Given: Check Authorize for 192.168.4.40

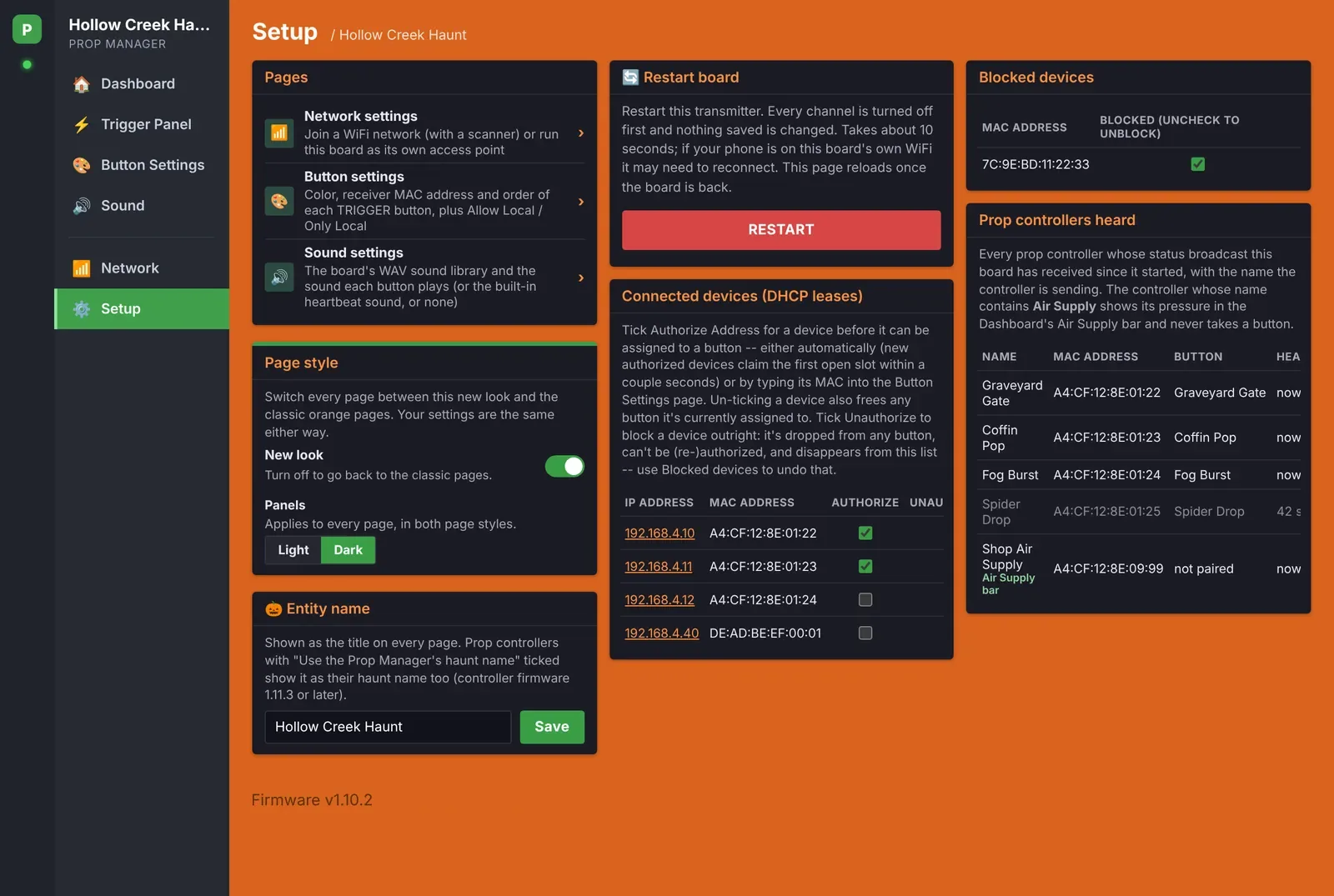Looking at the screenshot, I should [865, 633].
